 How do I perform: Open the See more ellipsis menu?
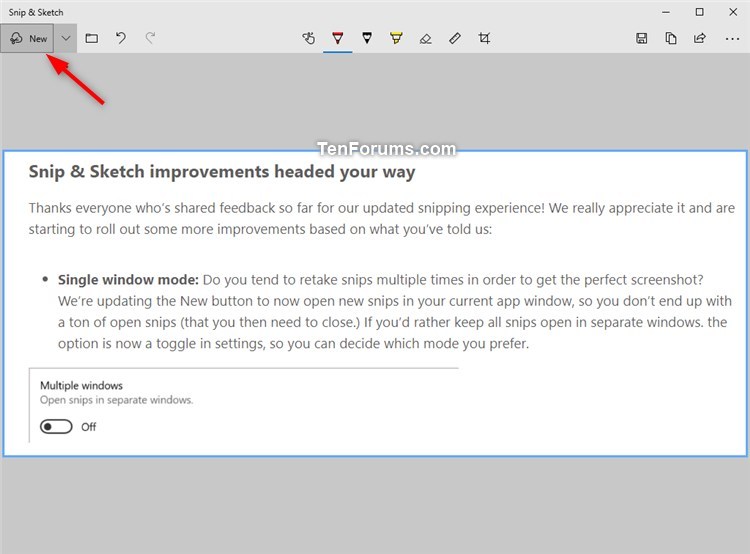pyautogui.click(x=732, y=39)
